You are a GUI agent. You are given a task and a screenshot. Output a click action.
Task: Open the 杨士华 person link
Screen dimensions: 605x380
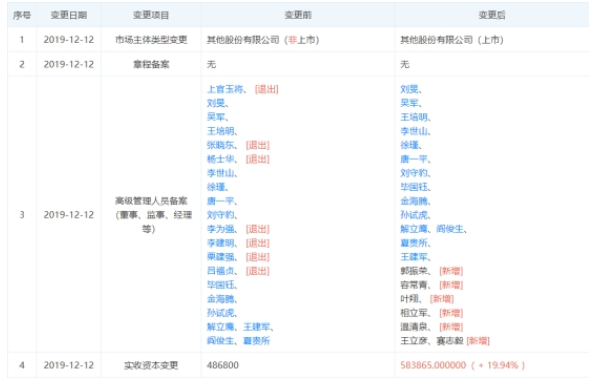(221, 159)
